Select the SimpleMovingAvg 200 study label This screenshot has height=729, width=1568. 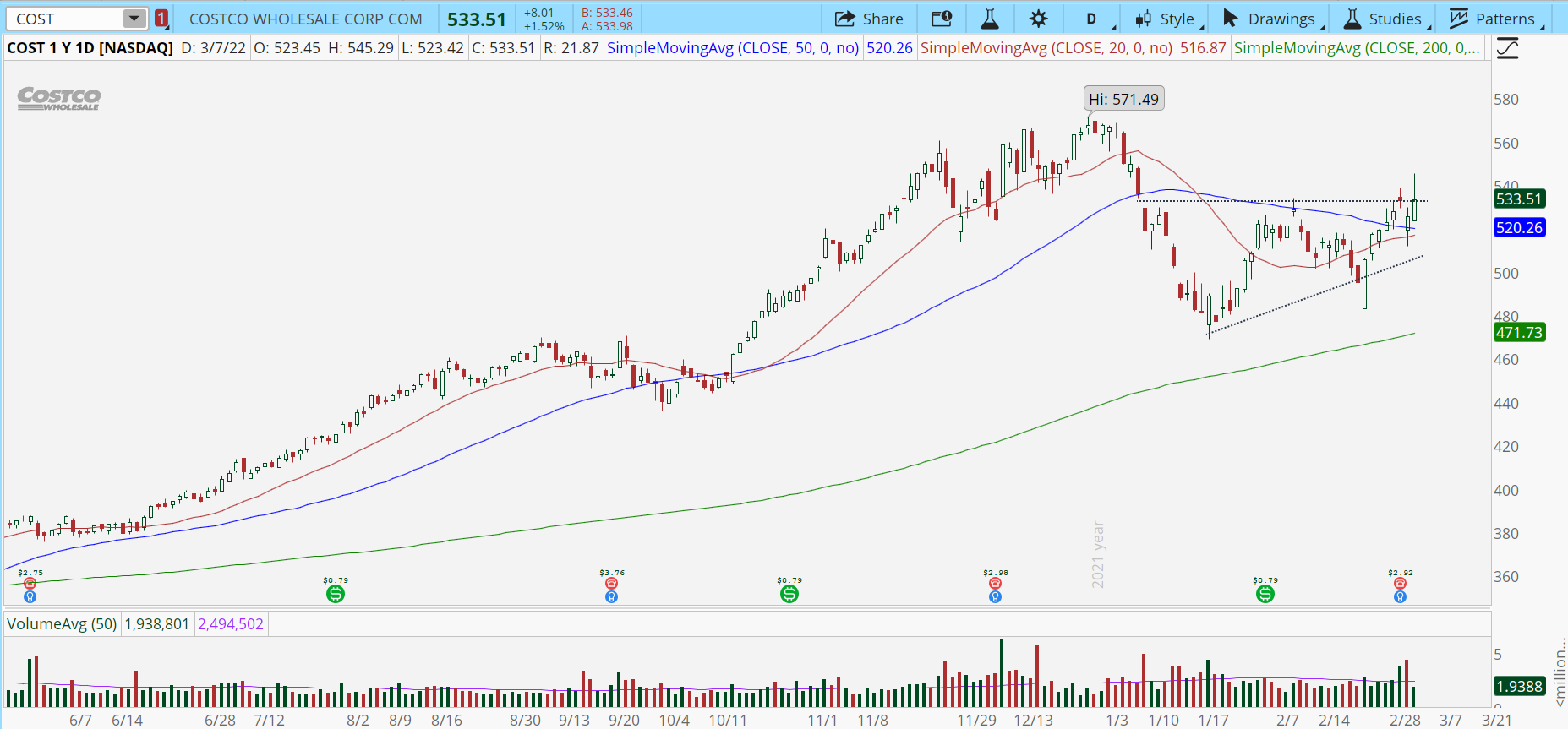click(x=1357, y=48)
